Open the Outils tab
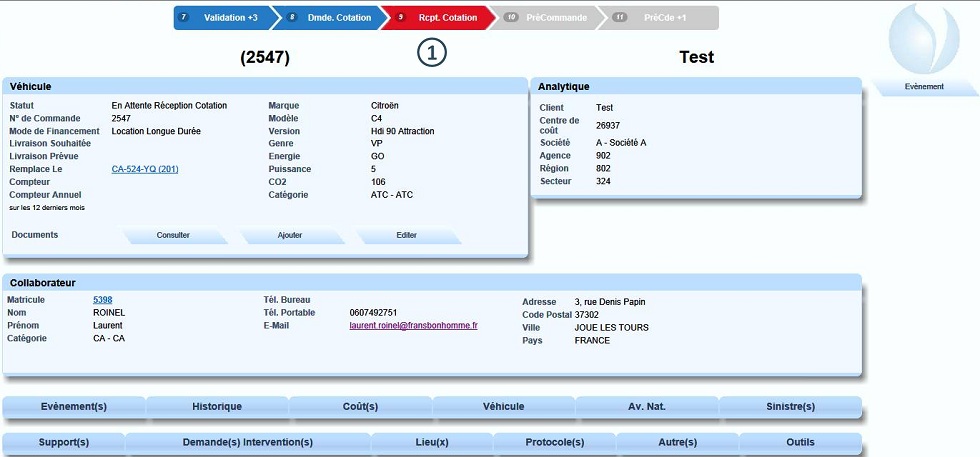980x457 pixels. point(800,443)
